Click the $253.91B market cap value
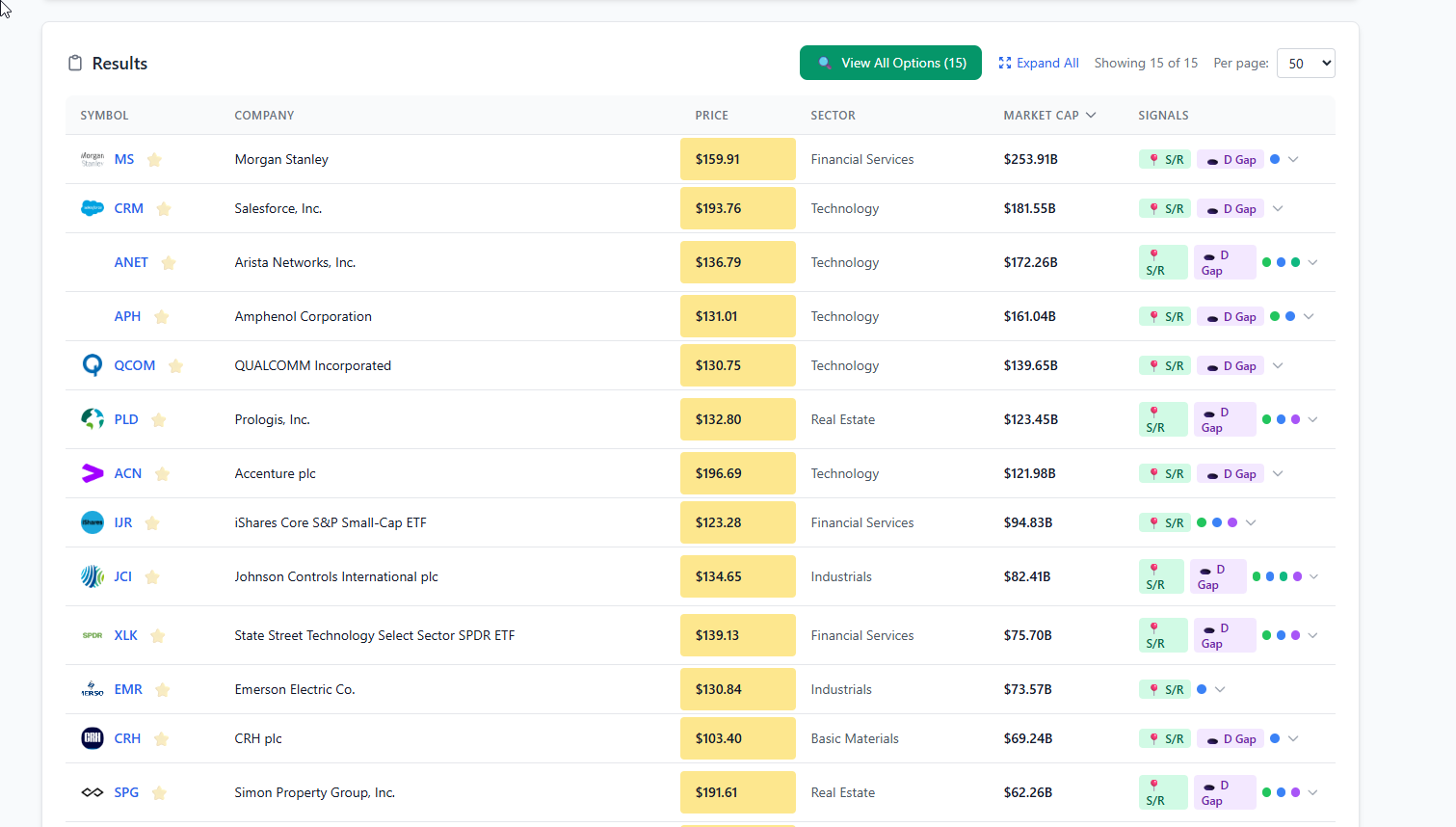 1031,159
